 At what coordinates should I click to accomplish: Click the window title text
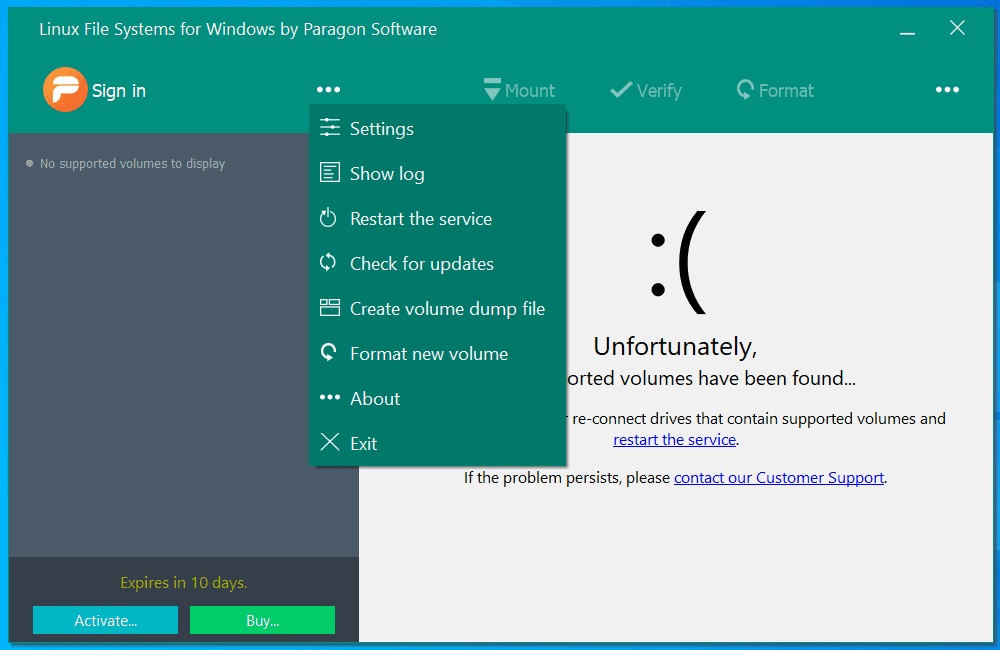(x=238, y=29)
